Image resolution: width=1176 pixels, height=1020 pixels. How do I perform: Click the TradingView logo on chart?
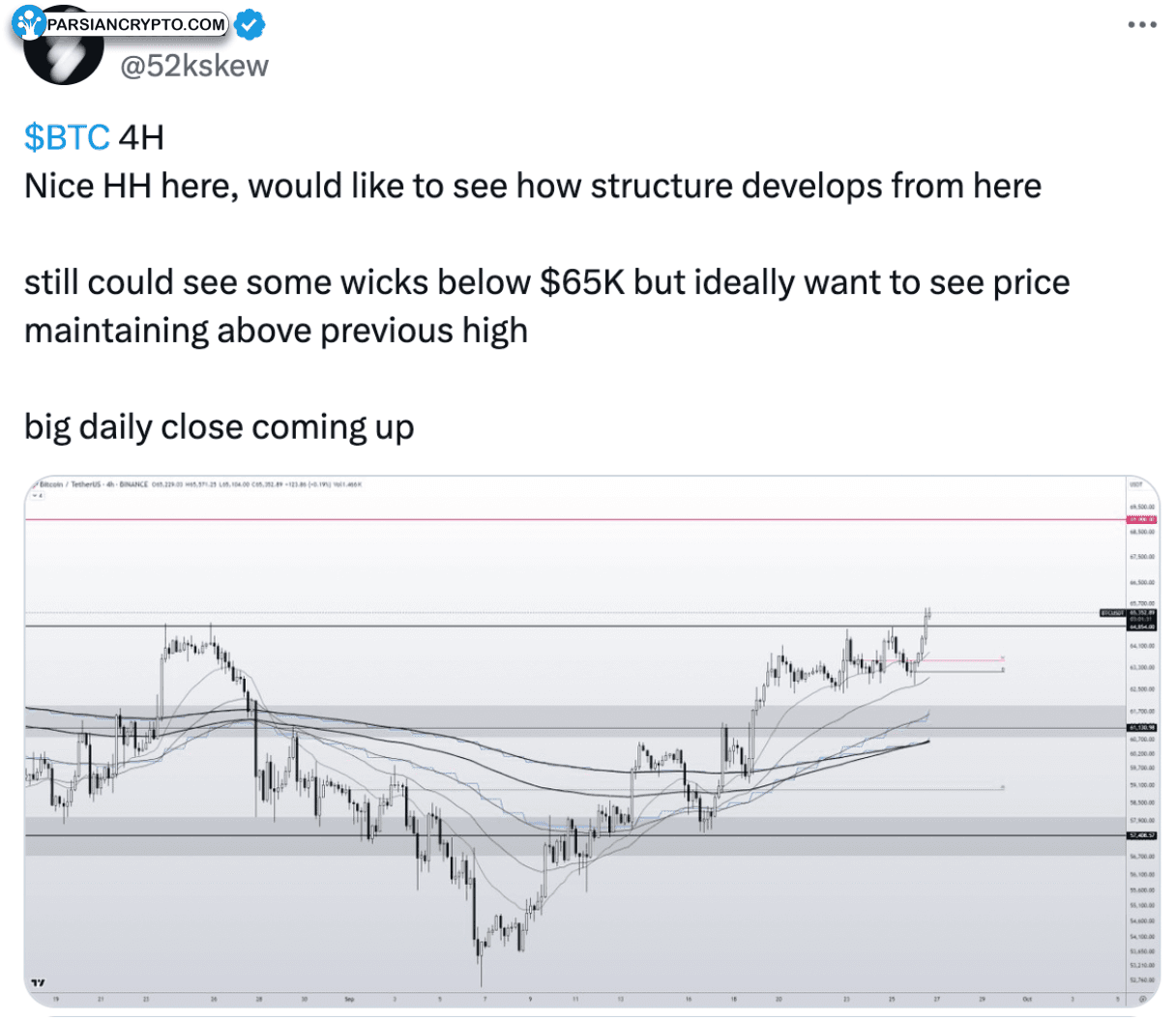point(38,982)
